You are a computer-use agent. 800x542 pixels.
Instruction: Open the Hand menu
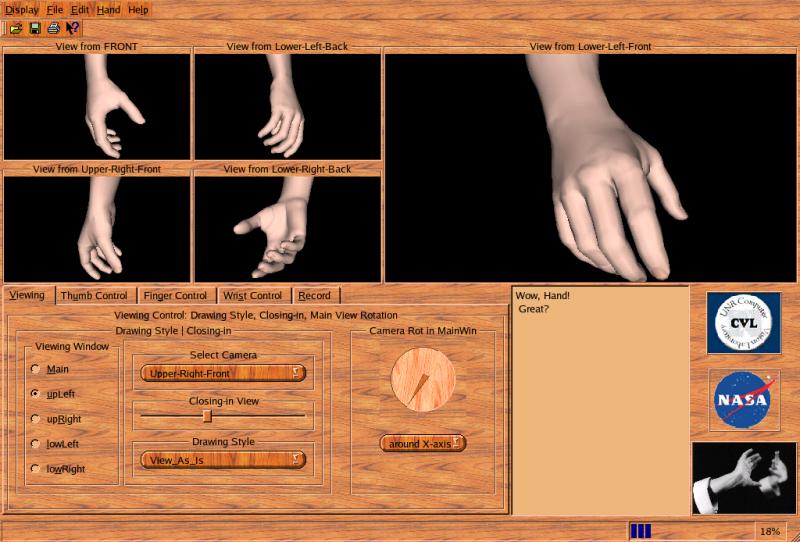(x=108, y=10)
